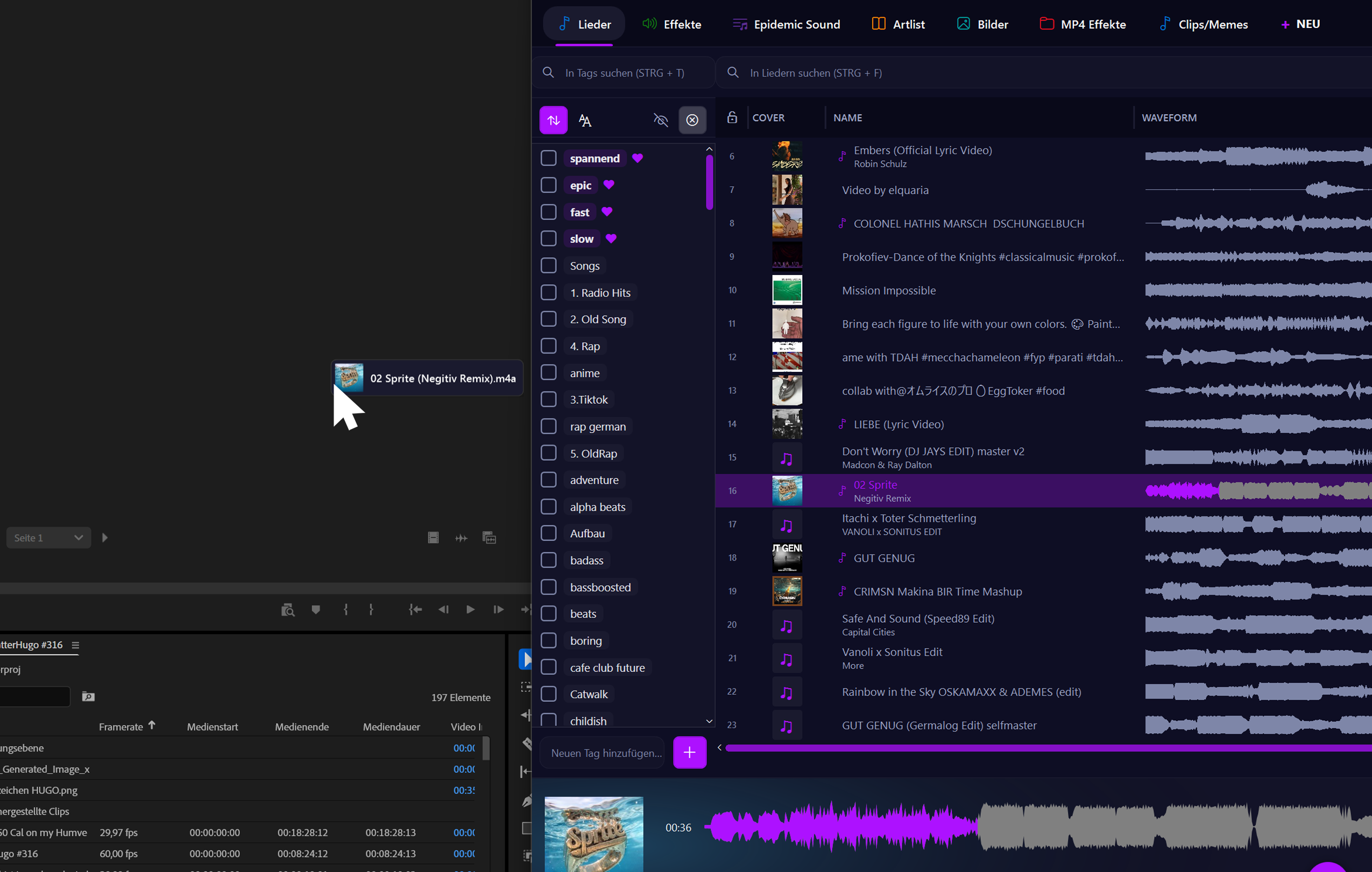Check the fast tag checkbox
Viewport: 1372px width, 872px height.
coord(548,212)
